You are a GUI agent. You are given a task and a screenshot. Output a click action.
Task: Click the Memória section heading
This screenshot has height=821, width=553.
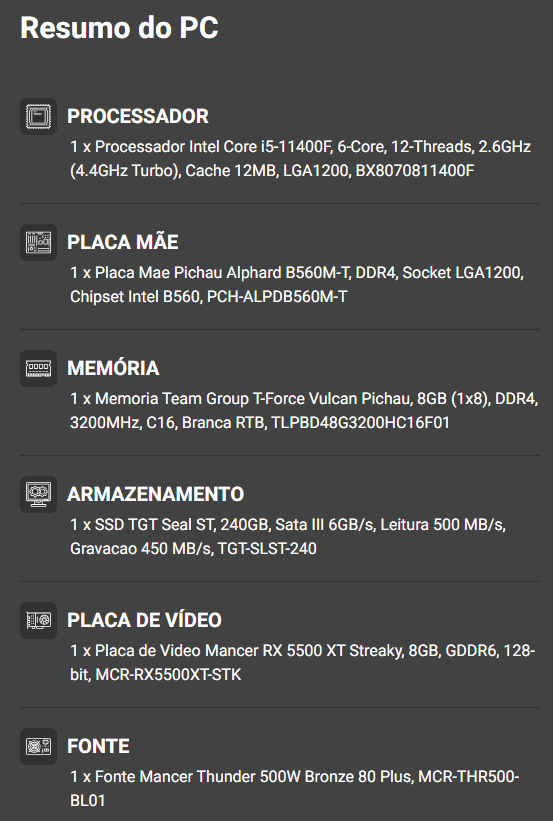click(x=113, y=368)
